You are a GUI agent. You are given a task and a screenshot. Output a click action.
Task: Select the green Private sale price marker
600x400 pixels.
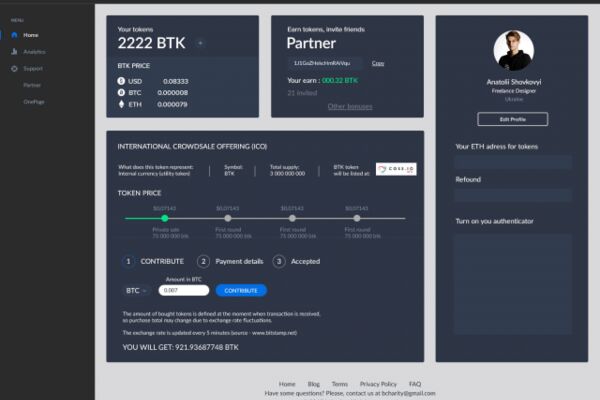tap(165, 218)
